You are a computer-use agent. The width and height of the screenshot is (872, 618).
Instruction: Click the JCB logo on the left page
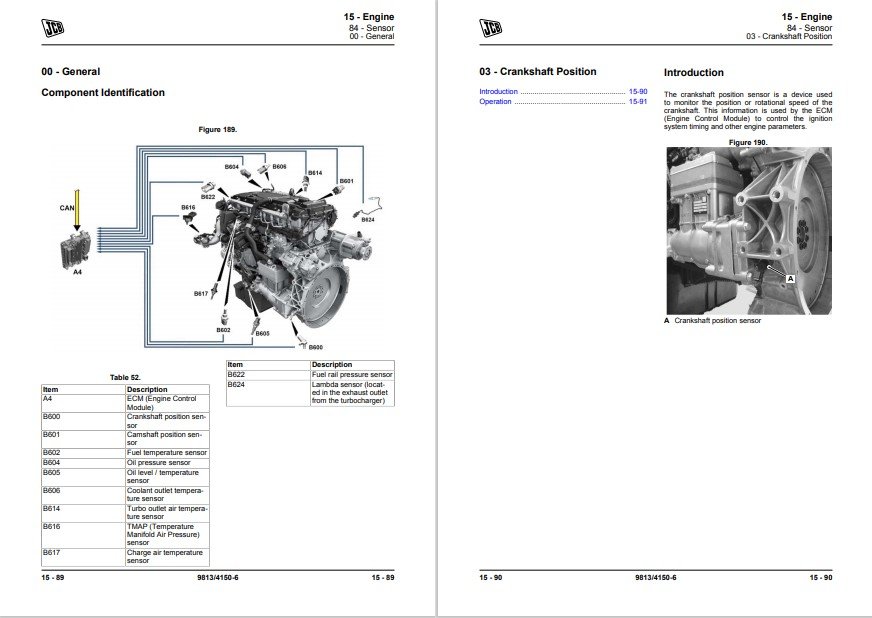[53, 27]
